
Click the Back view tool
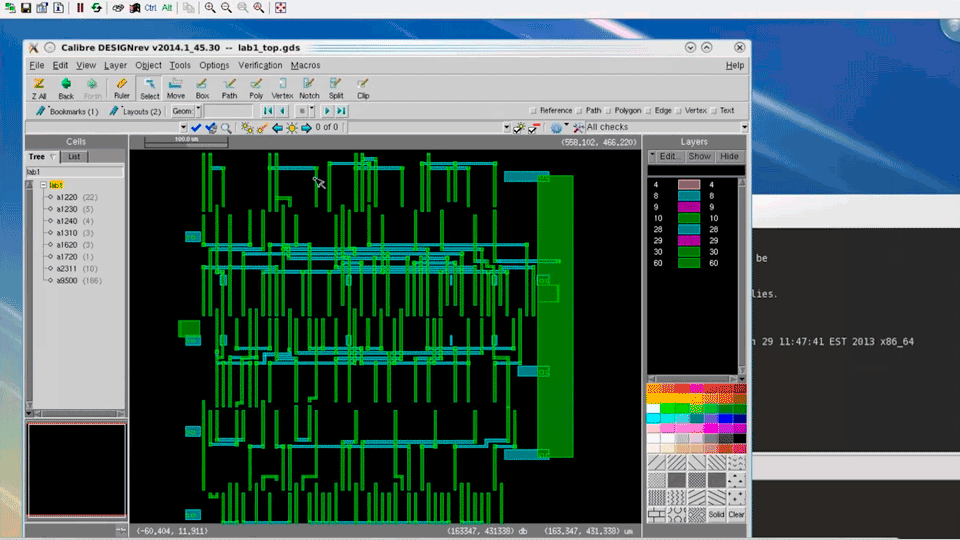66,88
